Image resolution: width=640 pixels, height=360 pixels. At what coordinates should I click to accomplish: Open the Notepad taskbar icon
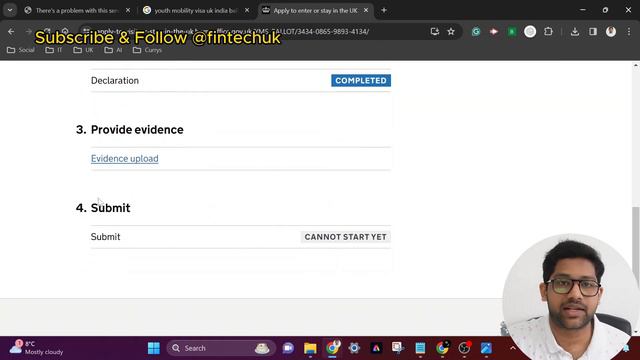coord(420,348)
